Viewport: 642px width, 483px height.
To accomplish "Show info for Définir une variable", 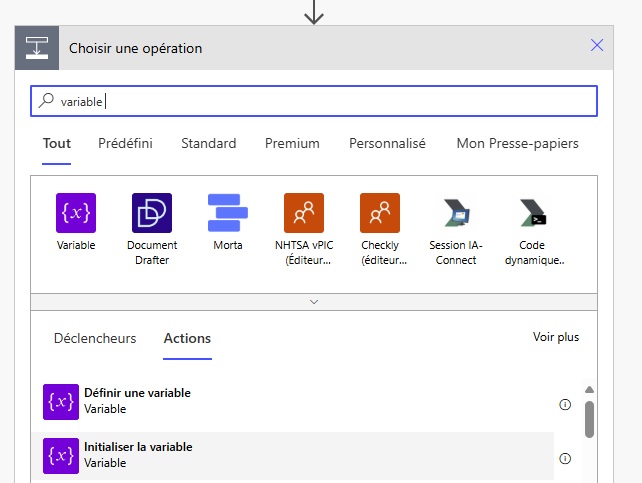I will tap(565, 405).
